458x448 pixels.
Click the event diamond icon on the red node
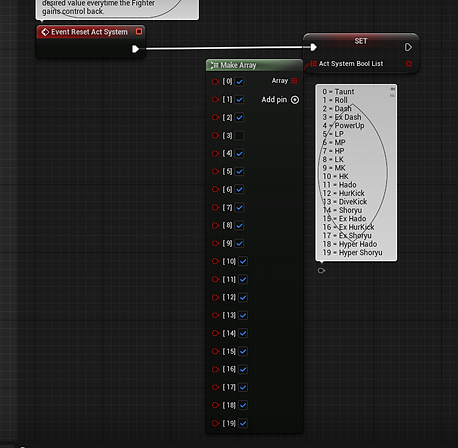45,32
